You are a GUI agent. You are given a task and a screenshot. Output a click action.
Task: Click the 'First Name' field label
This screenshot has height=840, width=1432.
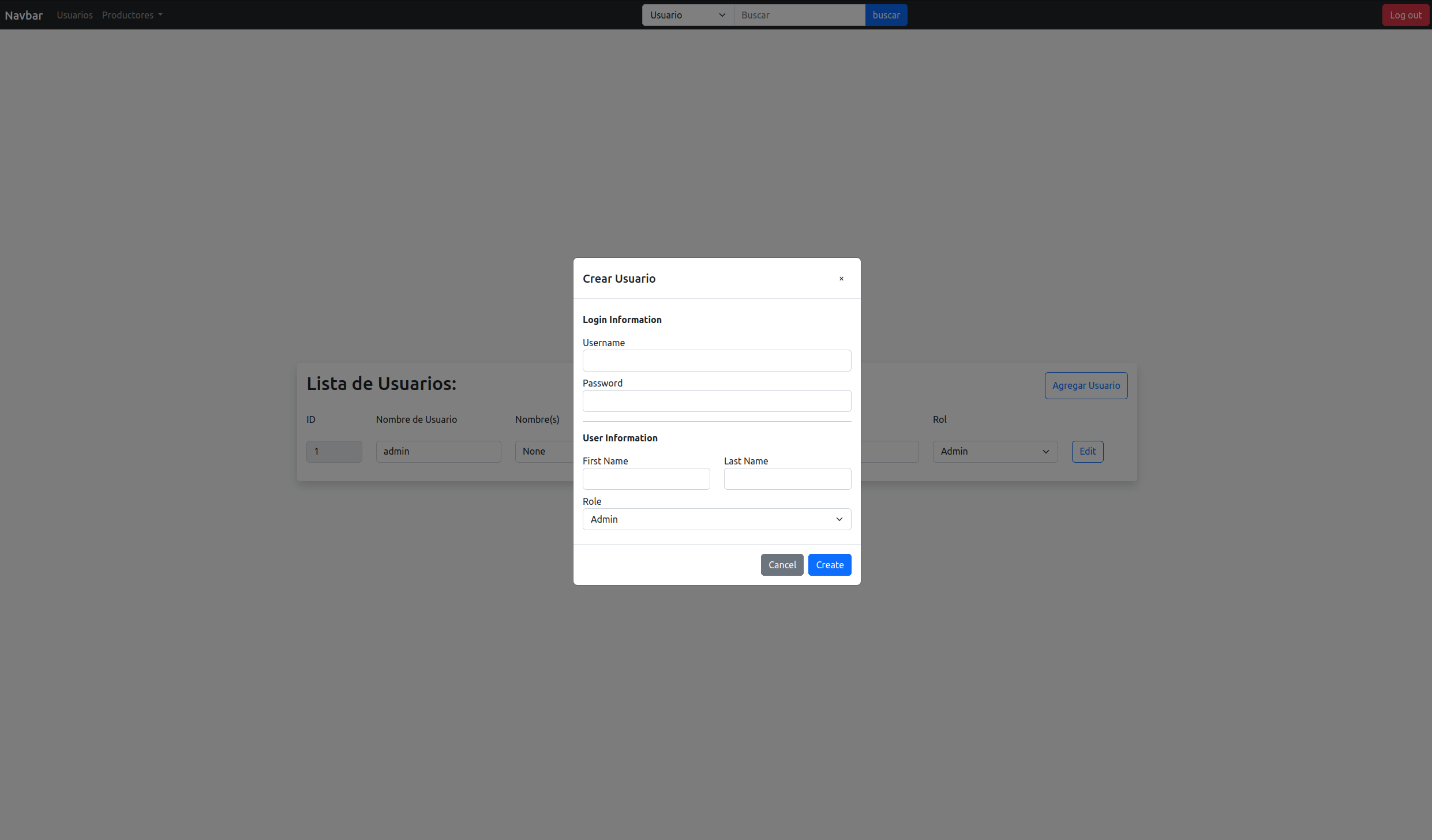(605, 461)
